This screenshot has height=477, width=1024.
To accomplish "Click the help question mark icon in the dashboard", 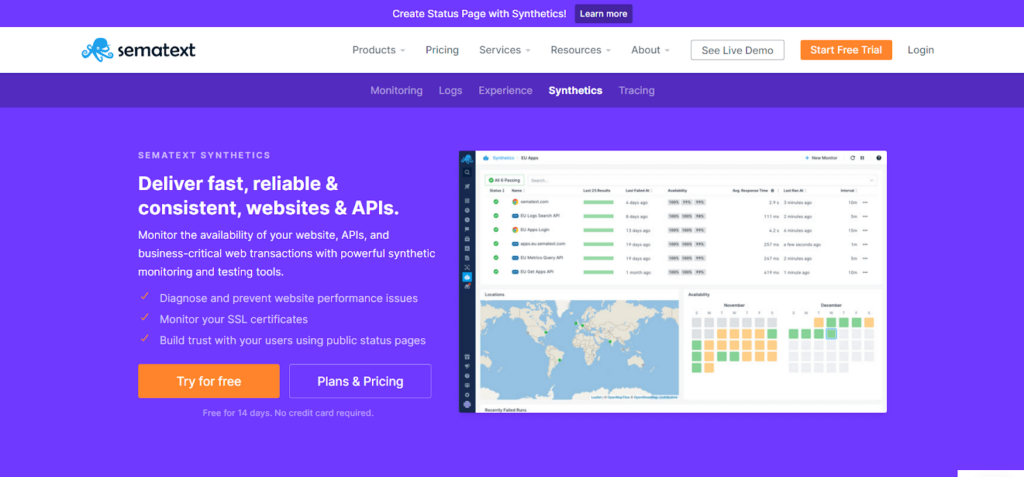I will click(x=879, y=158).
